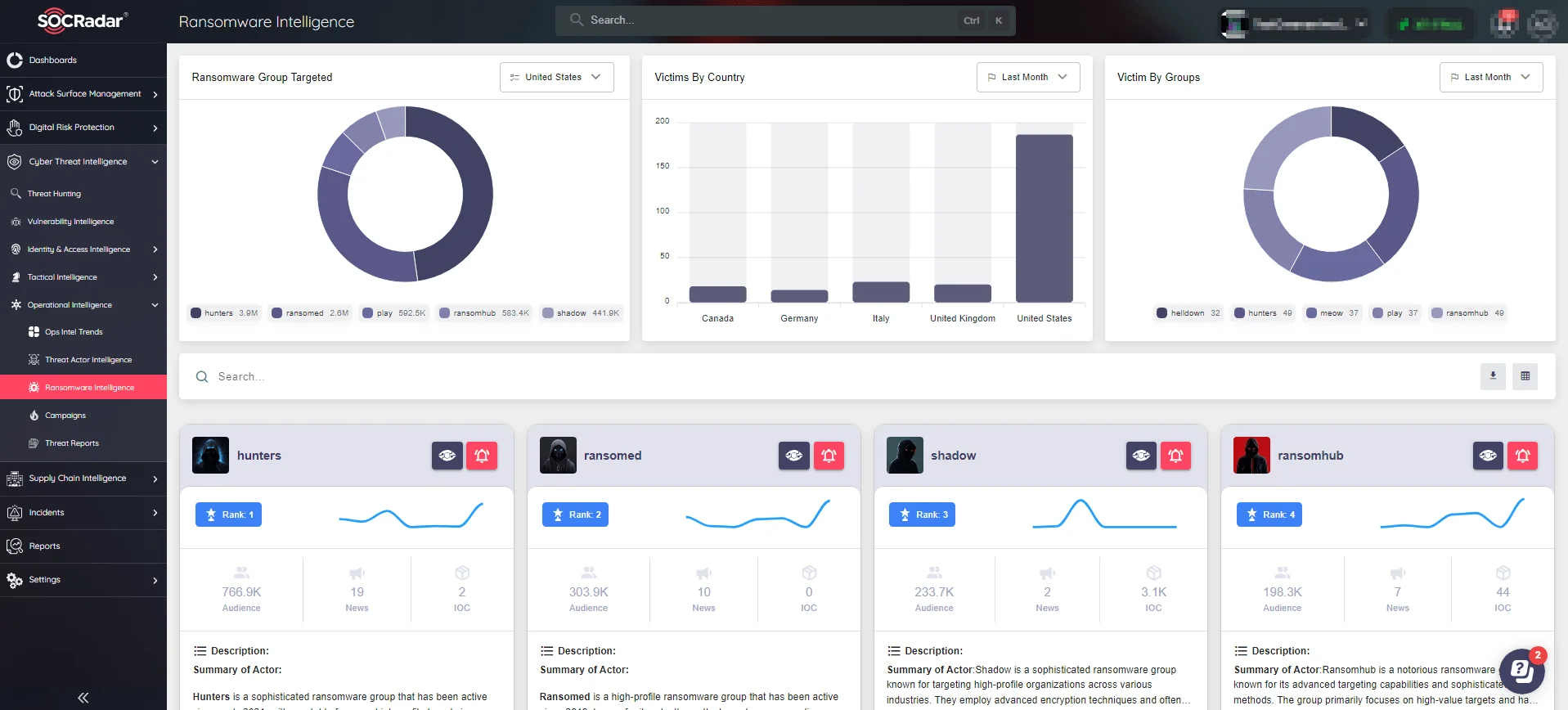Click the hunters group avatar
The height and width of the screenshot is (710, 1568).
click(210, 456)
